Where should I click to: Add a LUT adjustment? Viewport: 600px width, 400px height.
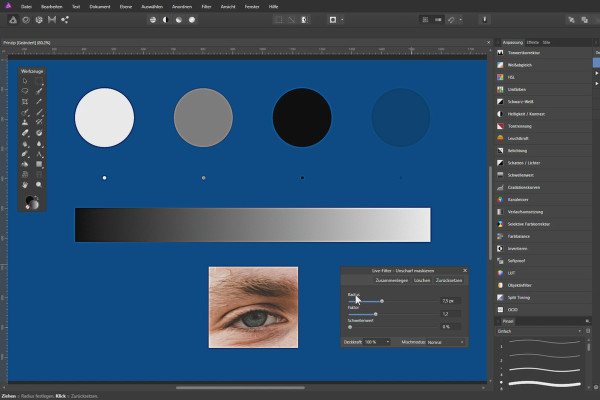click(544, 273)
